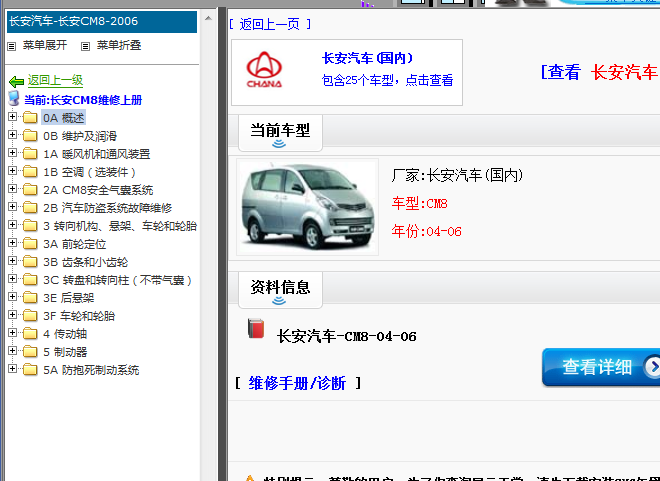
Task: Click the 菜单展开 list icon
Action: coord(12,46)
